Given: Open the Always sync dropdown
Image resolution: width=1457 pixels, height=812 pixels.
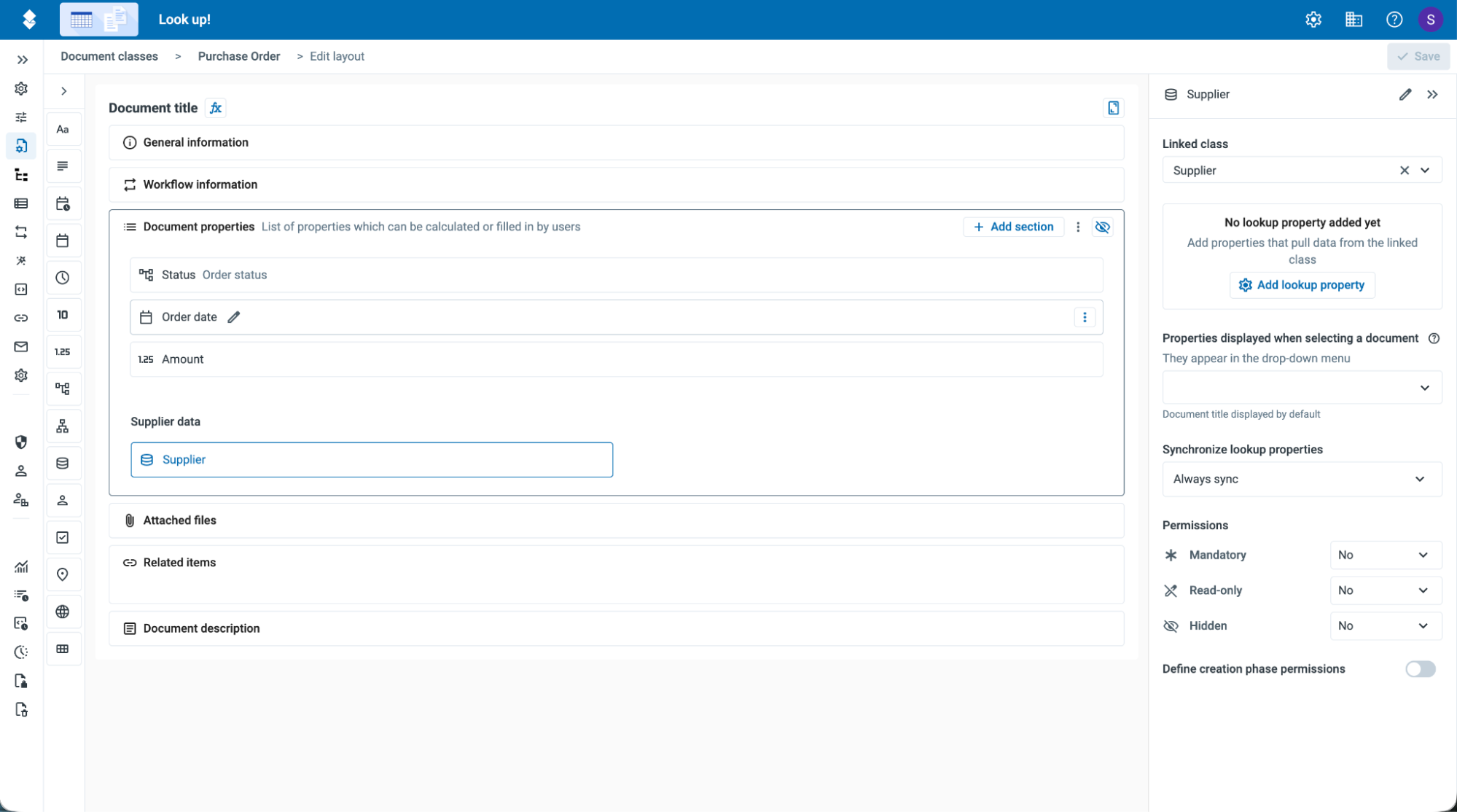Looking at the screenshot, I should point(1302,479).
